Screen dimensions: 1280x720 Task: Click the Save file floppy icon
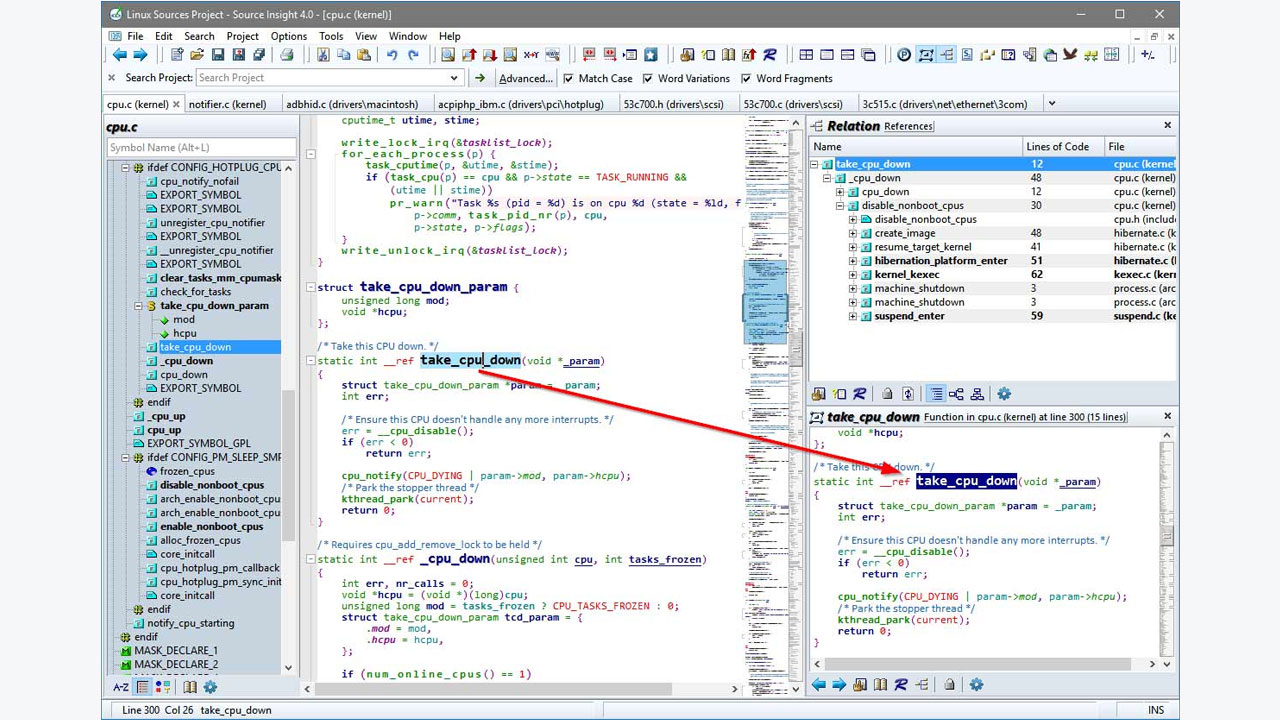click(217, 55)
